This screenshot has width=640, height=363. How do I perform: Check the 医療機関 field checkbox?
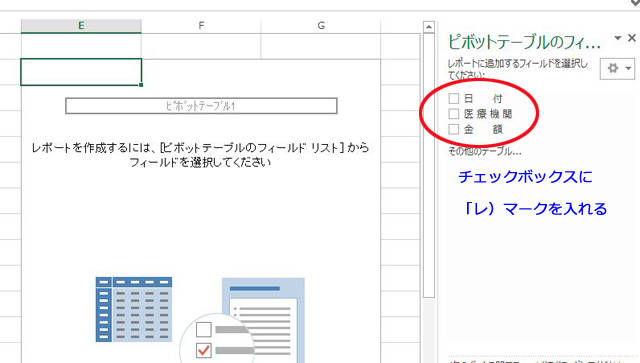click(x=453, y=114)
